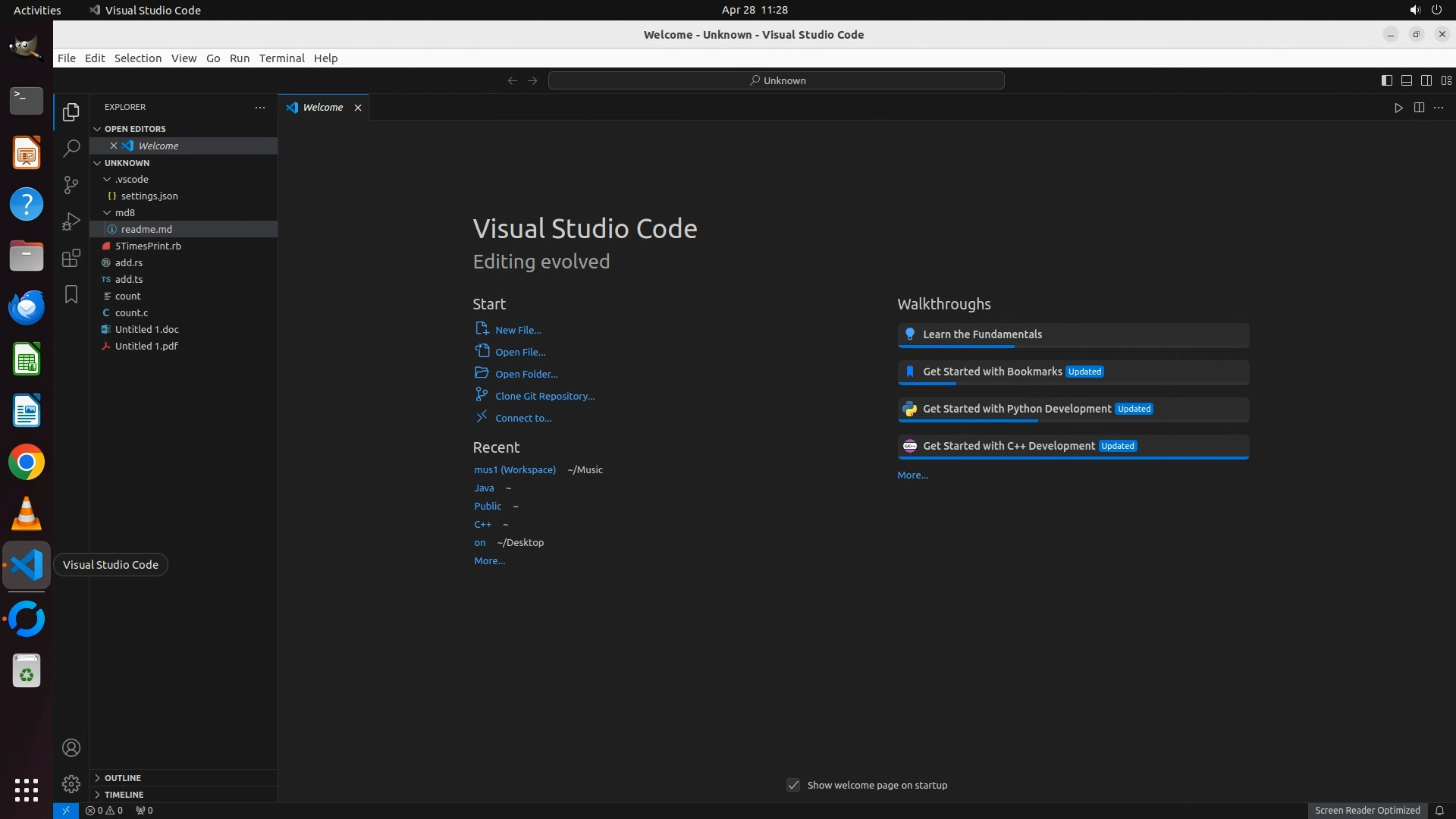1456x819 pixels.
Task: Open the Bookmarks view icon
Action: click(x=71, y=294)
